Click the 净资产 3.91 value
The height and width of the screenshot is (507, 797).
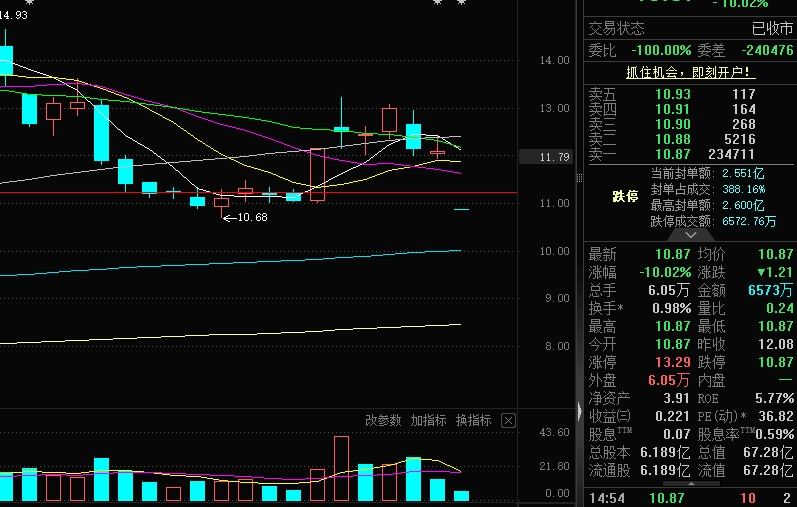point(676,398)
